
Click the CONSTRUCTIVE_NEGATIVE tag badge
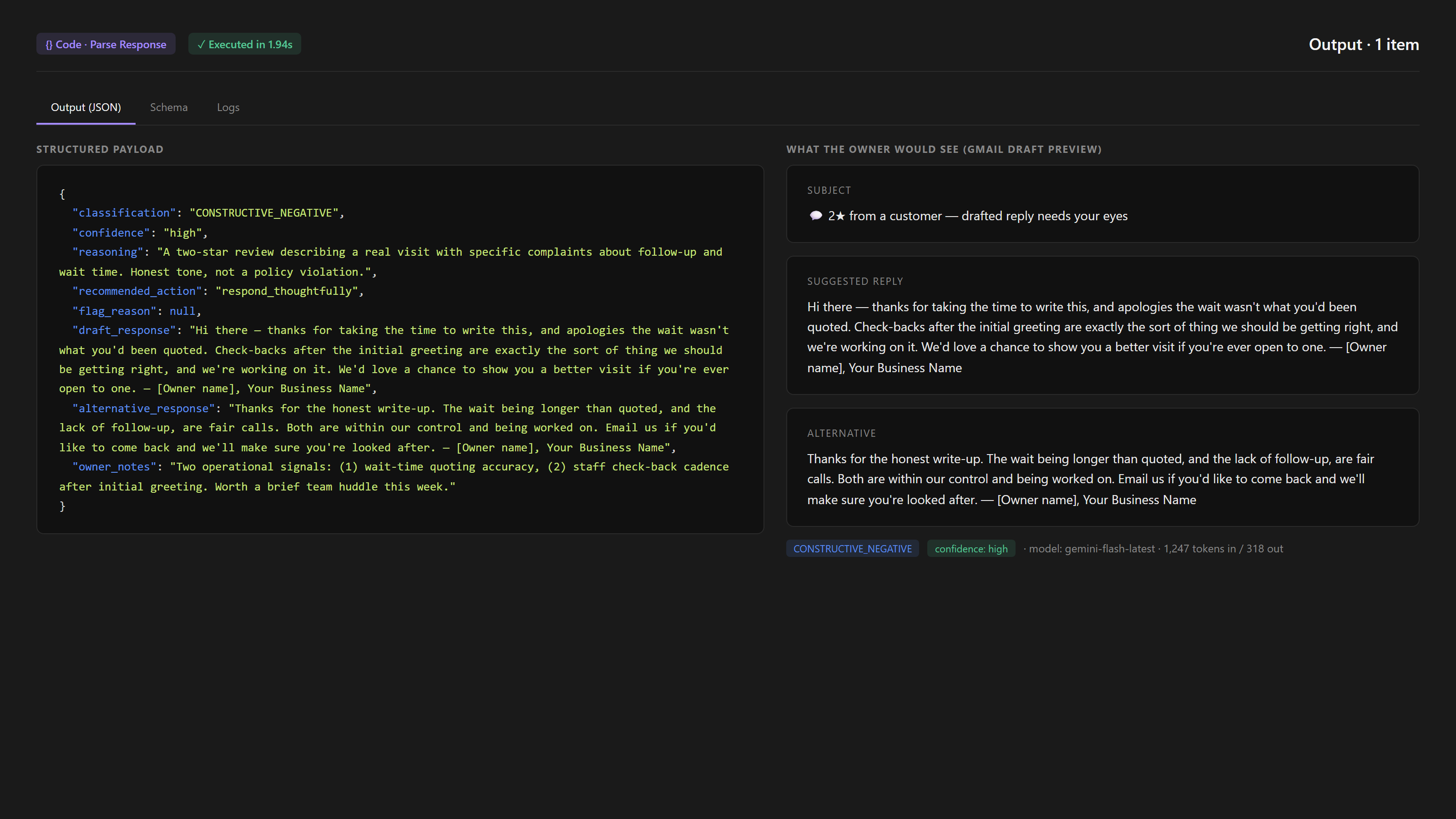(852, 549)
